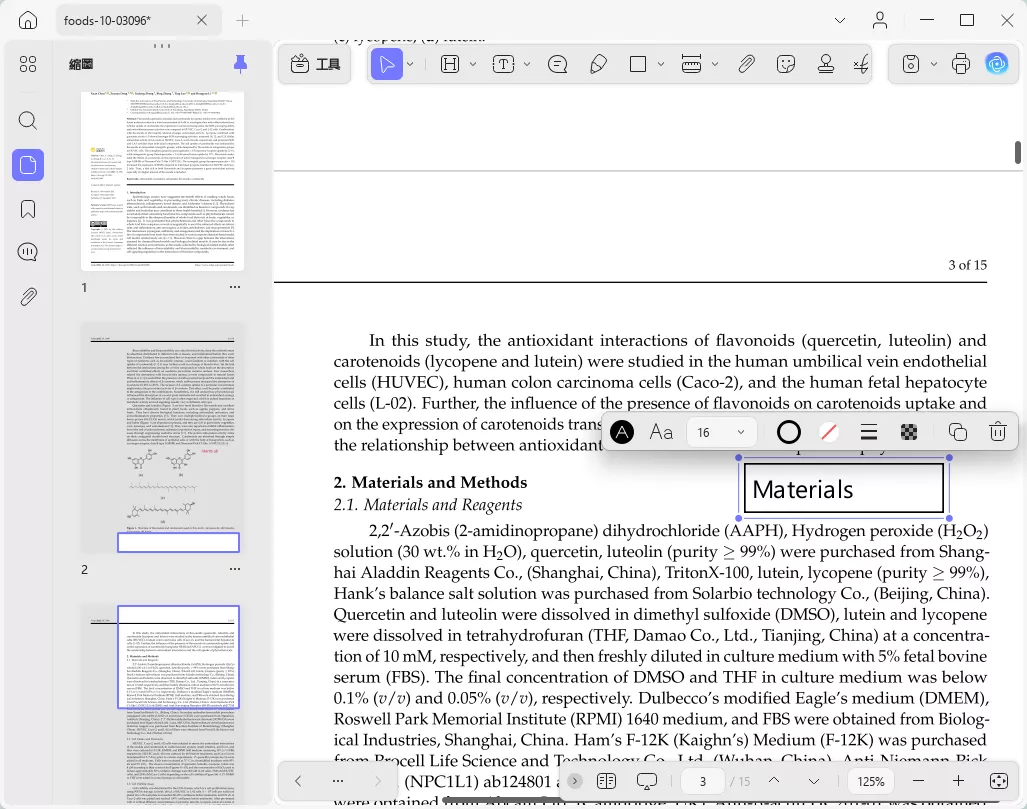The width and height of the screenshot is (1027, 809).
Task: Zoom in with the plus button
Action: (x=958, y=781)
